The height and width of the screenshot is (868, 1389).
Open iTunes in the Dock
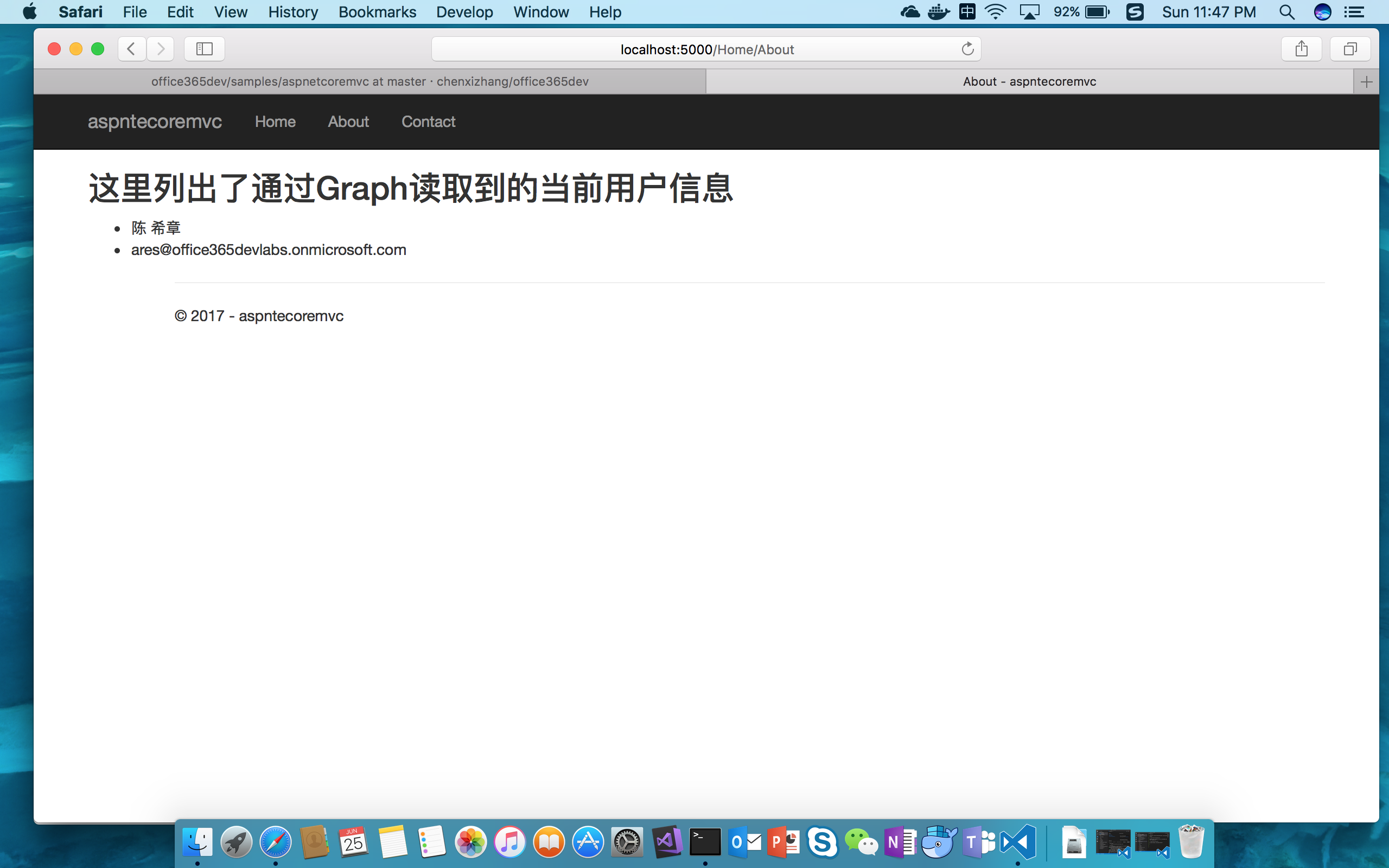click(509, 842)
